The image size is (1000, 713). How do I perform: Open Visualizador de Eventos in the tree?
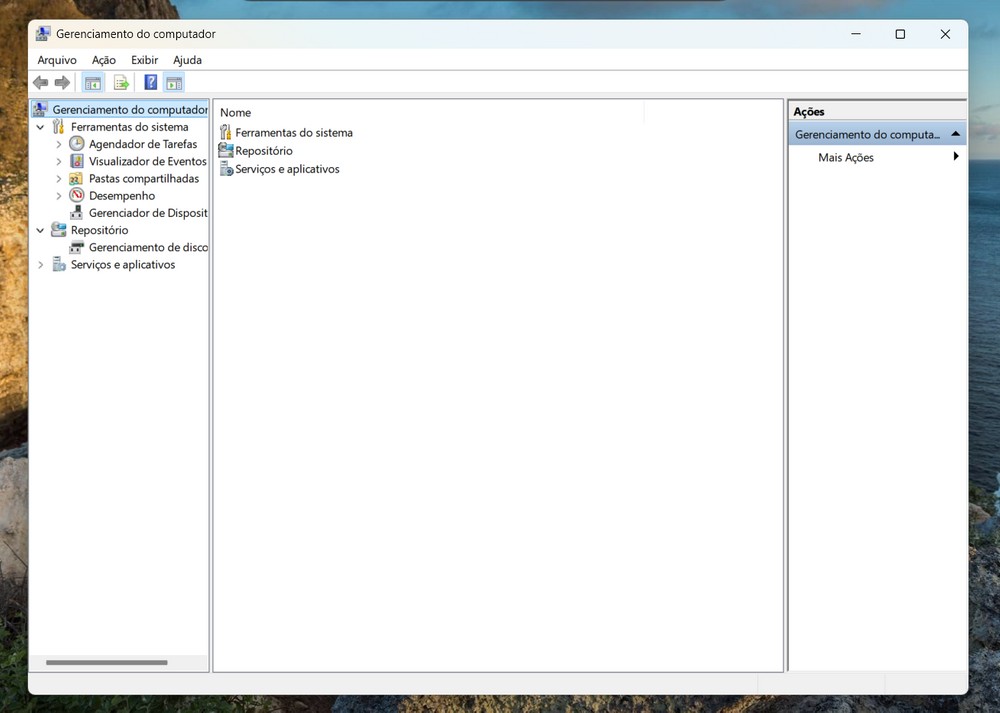pyautogui.click(x=147, y=161)
